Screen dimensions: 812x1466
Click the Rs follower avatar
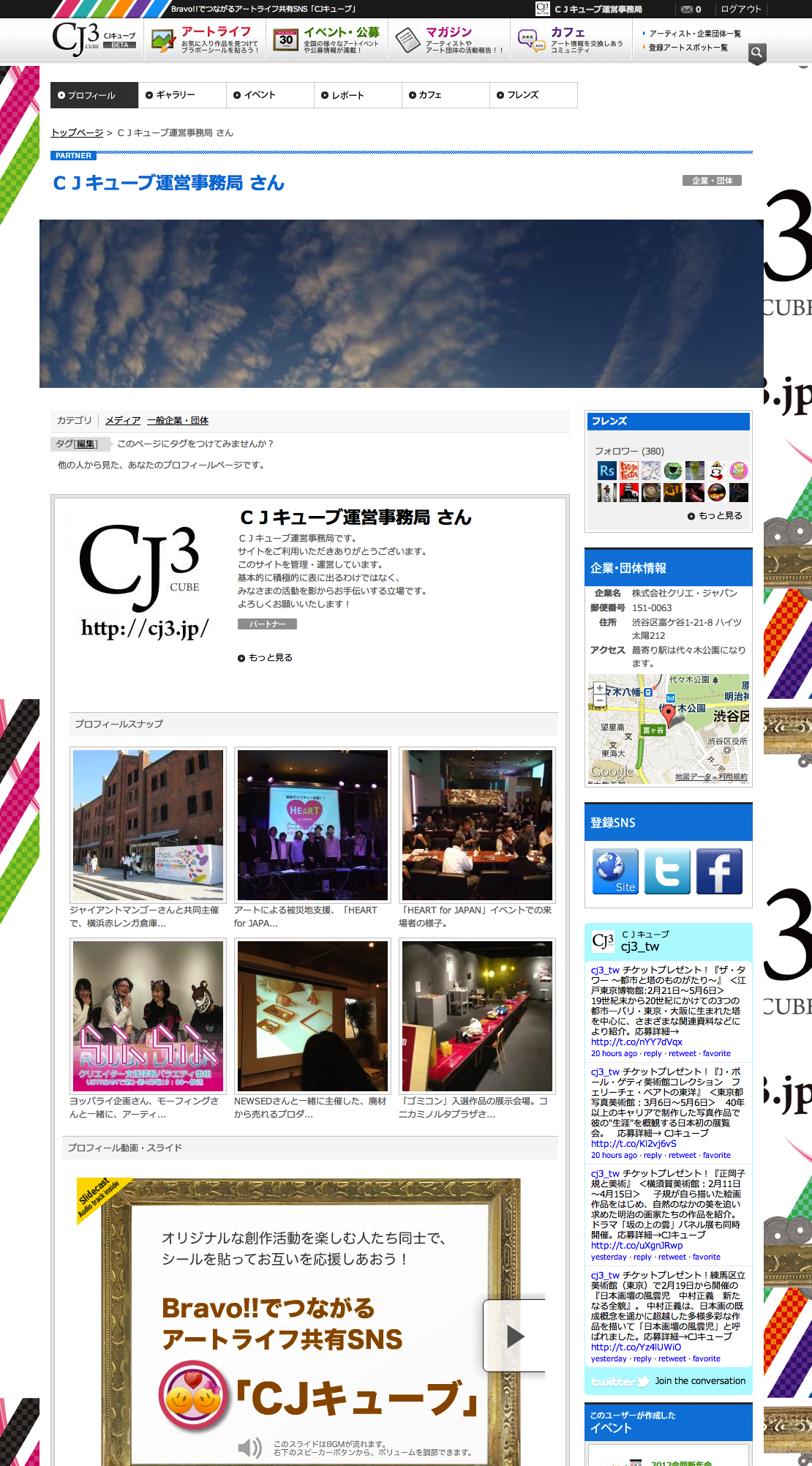click(x=606, y=471)
